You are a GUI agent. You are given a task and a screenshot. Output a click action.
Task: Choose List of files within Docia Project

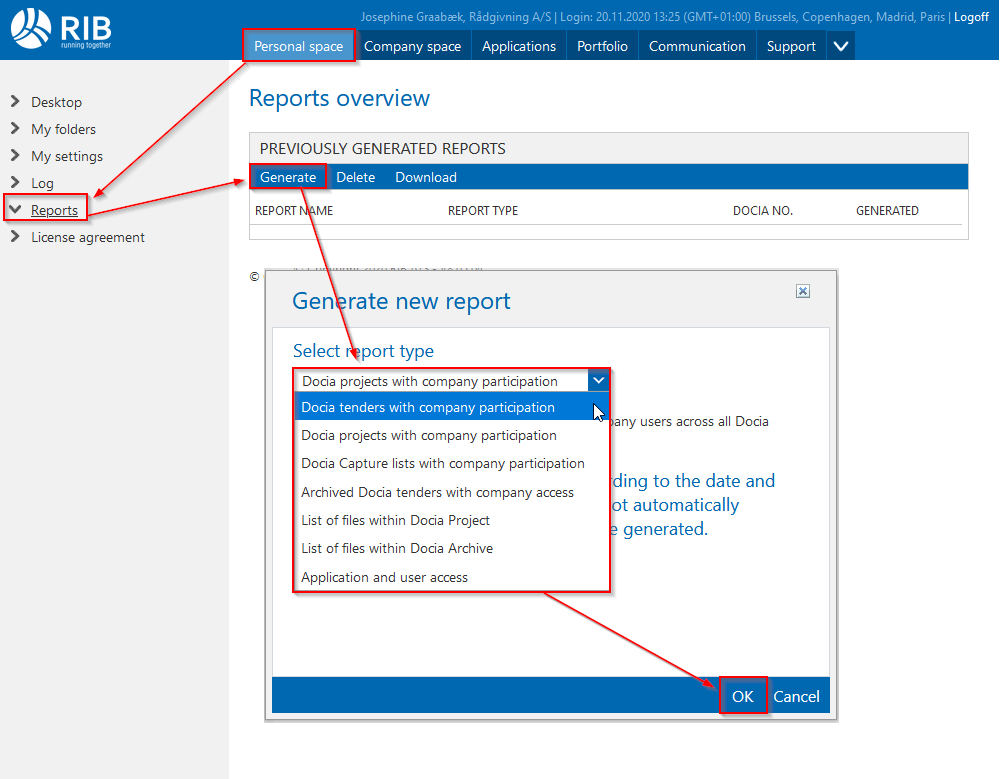pyautogui.click(x=452, y=520)
